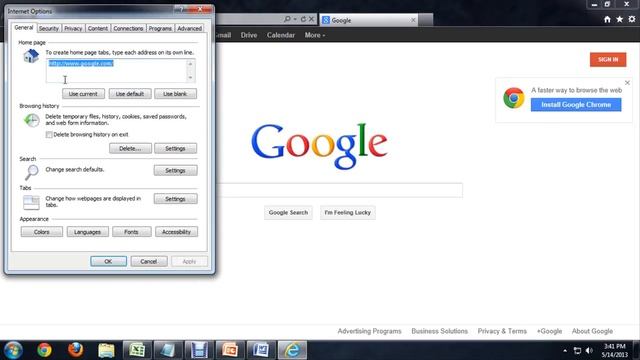Open volume control in system tray
The width and height of the screenshot is (640, 360).
589,351
